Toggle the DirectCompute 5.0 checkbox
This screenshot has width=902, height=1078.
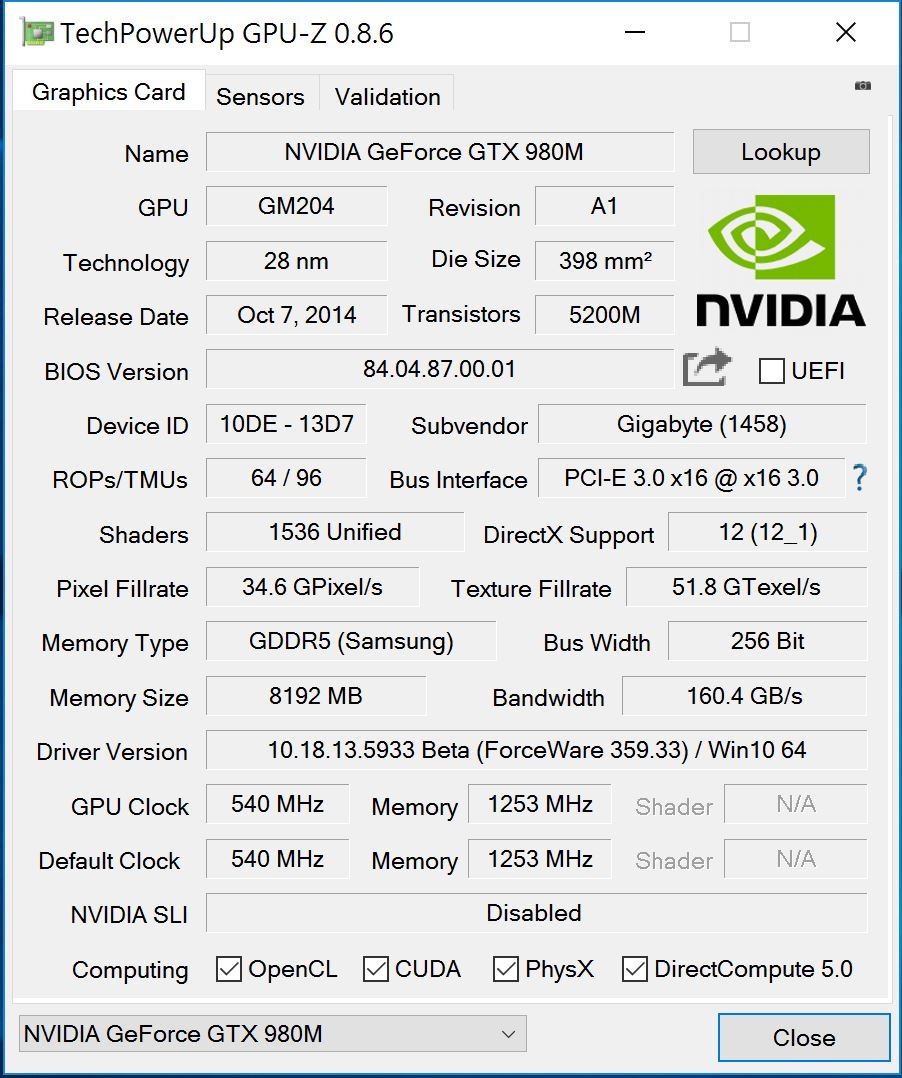[635, 969]
